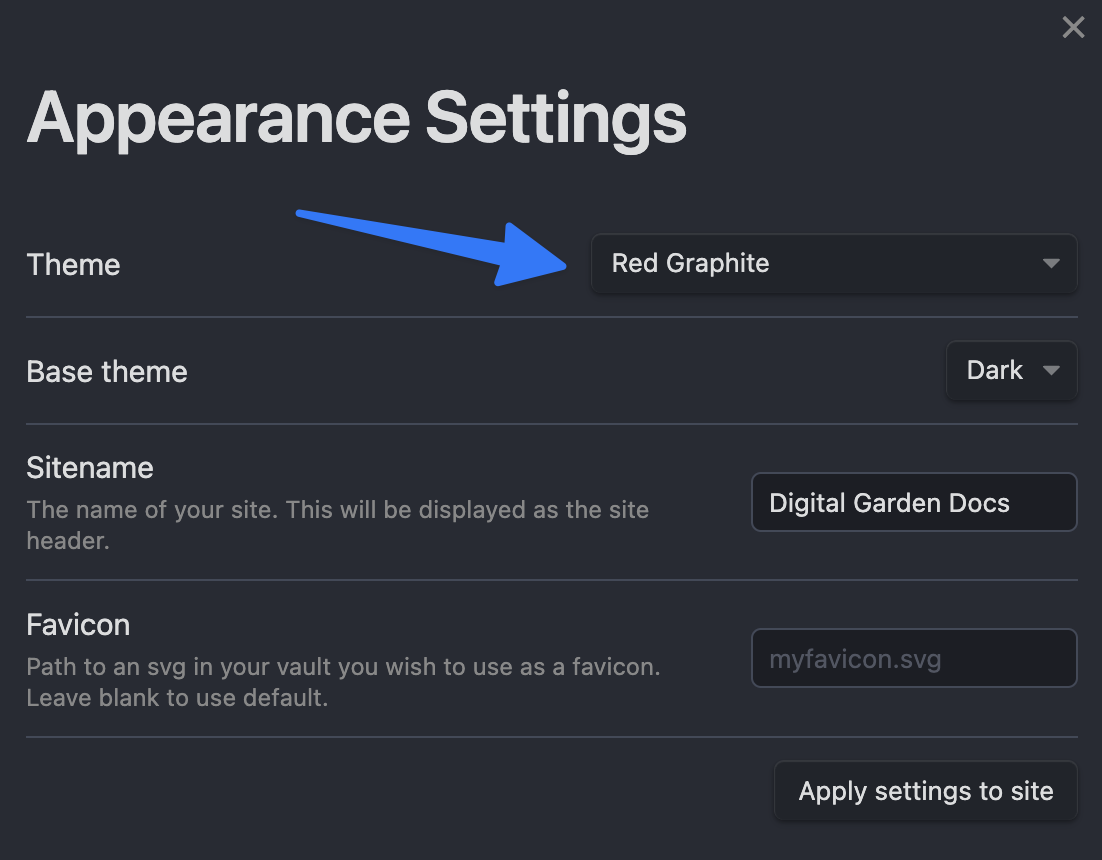Click the Appearance Settings heading
This screenshot has width=1102, height=860.
(356, 118)
